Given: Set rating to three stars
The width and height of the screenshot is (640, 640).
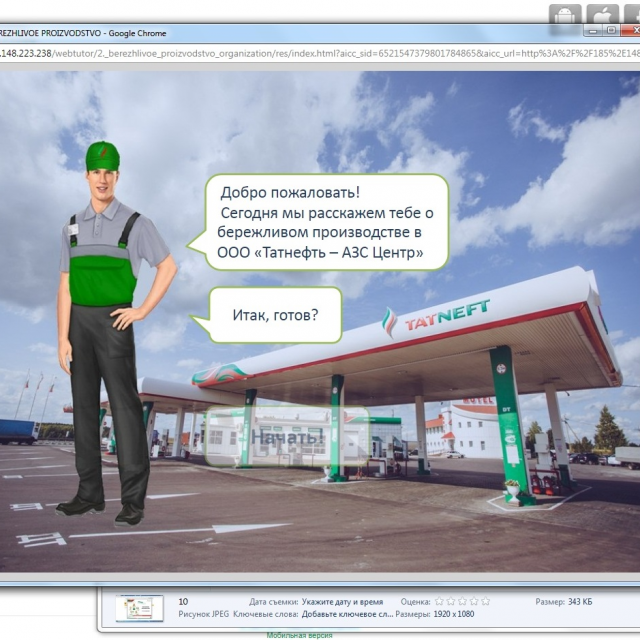Looking at the screenshot, I should tap(462, 601).
